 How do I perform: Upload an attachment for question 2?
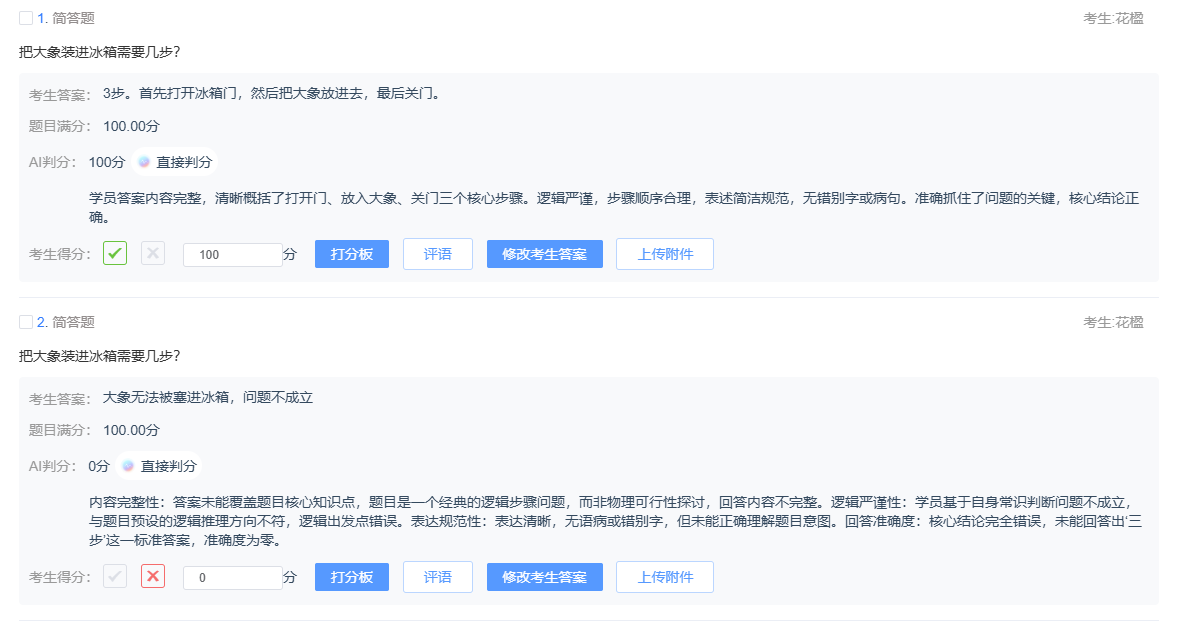click(x=664, y=576)
